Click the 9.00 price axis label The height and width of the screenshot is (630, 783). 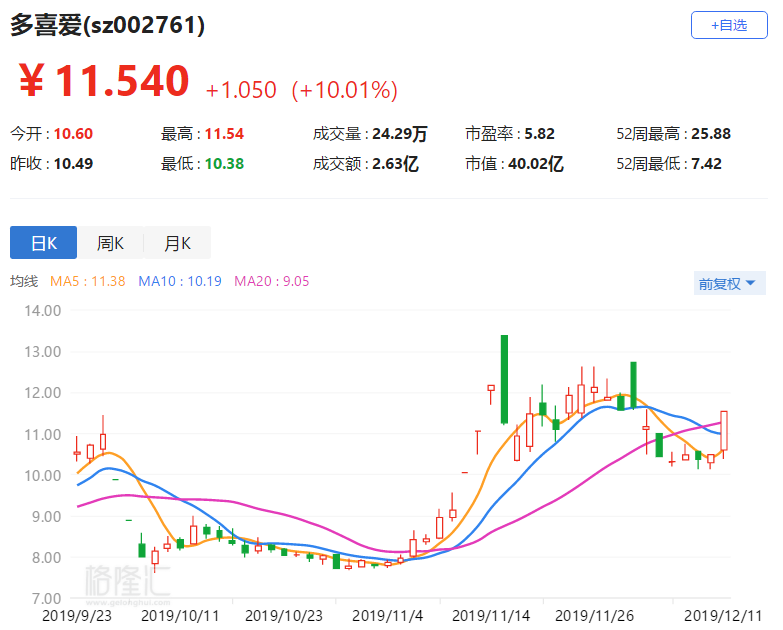point(46,516)
